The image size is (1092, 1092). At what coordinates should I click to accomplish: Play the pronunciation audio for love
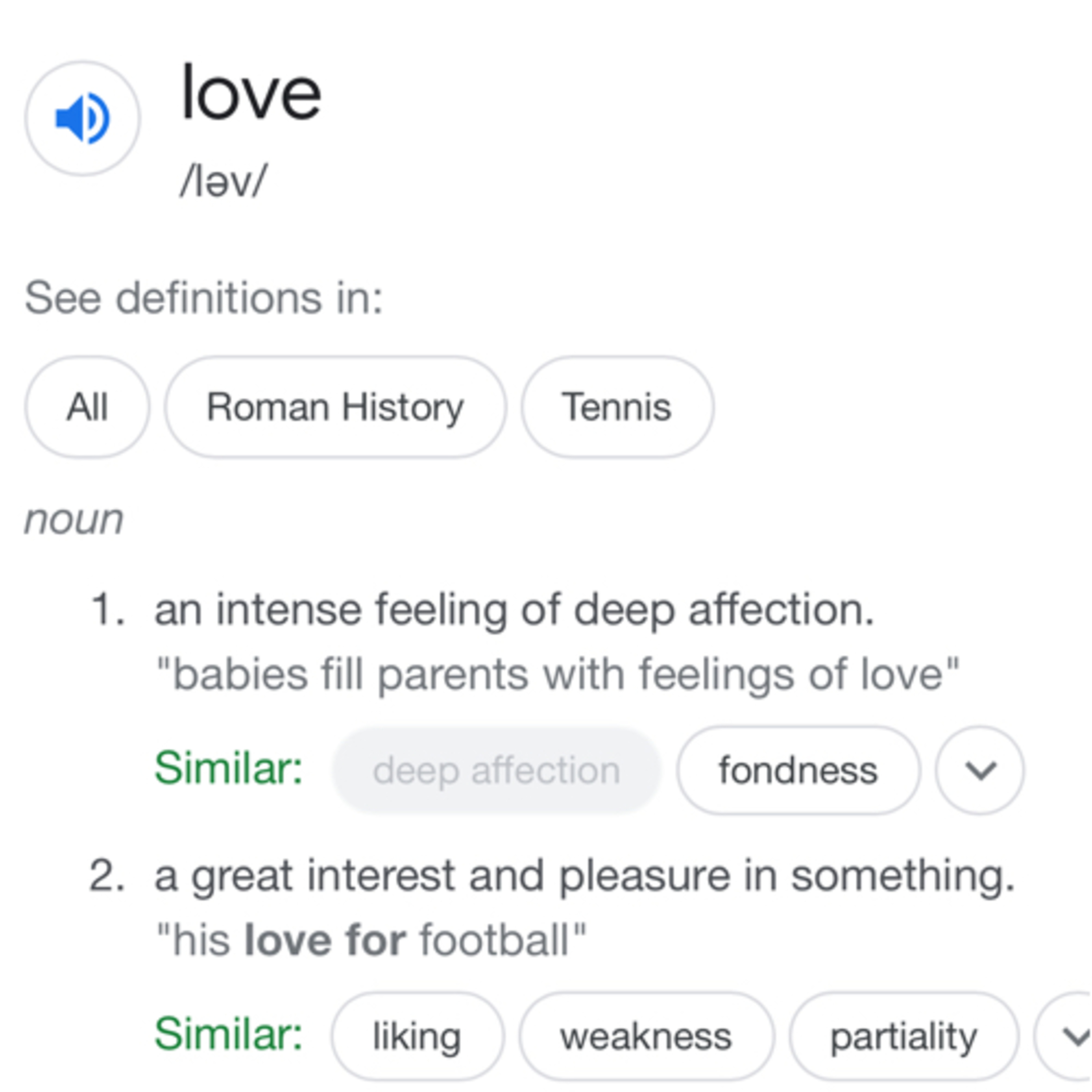click(x=83, y=118)
